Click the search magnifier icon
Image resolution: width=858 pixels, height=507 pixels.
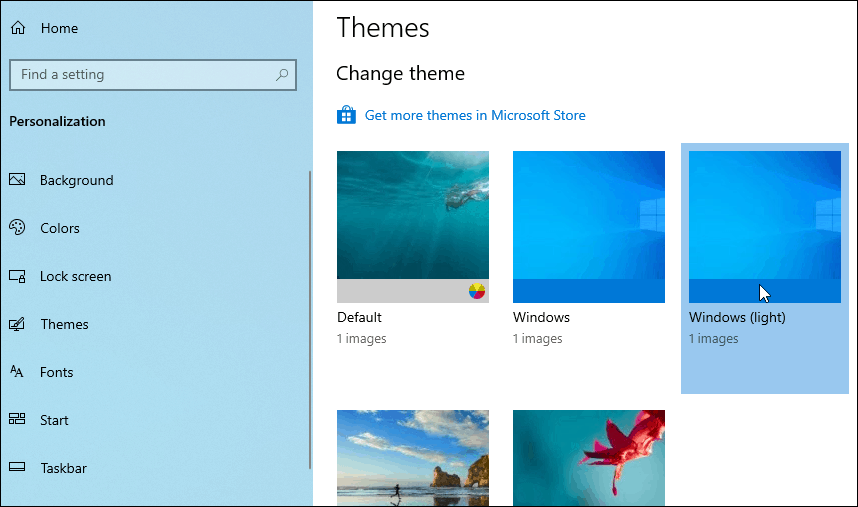(282, 74)
